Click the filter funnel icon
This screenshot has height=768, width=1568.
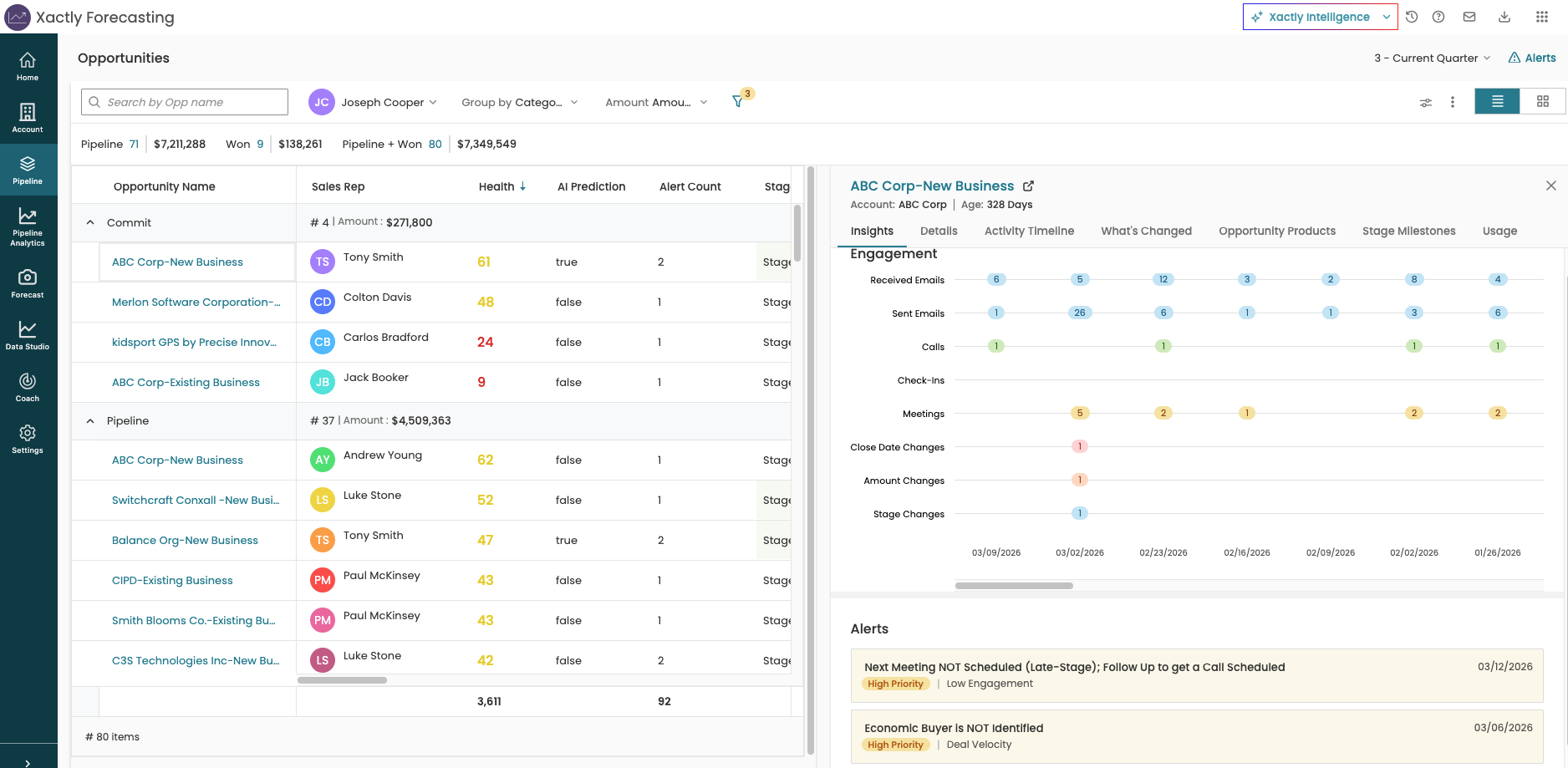(738, 102)
